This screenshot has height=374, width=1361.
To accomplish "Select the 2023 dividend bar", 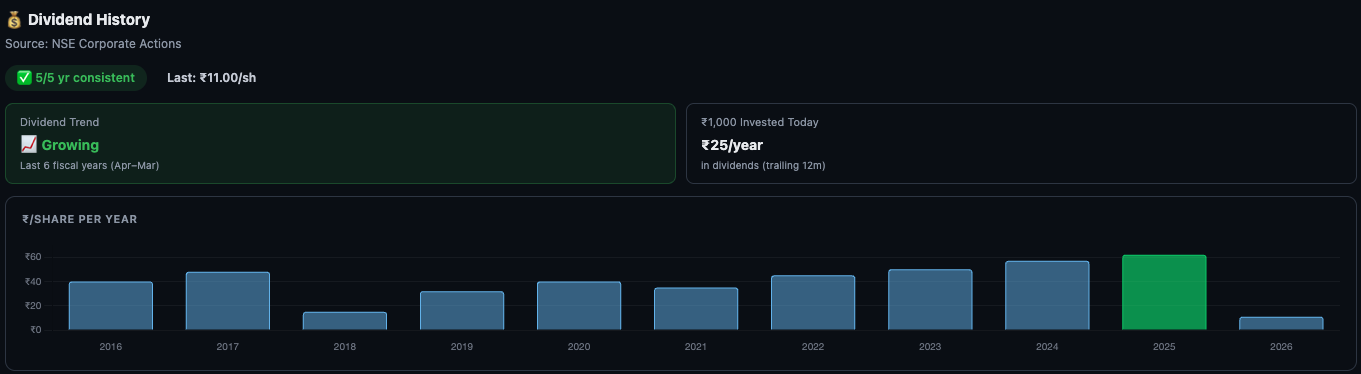I will point(930,300).
